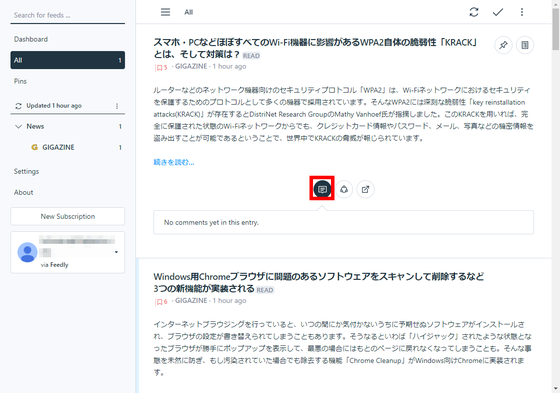
Task: Open the account dropdown arrow
Action: (x=116, y=252)
